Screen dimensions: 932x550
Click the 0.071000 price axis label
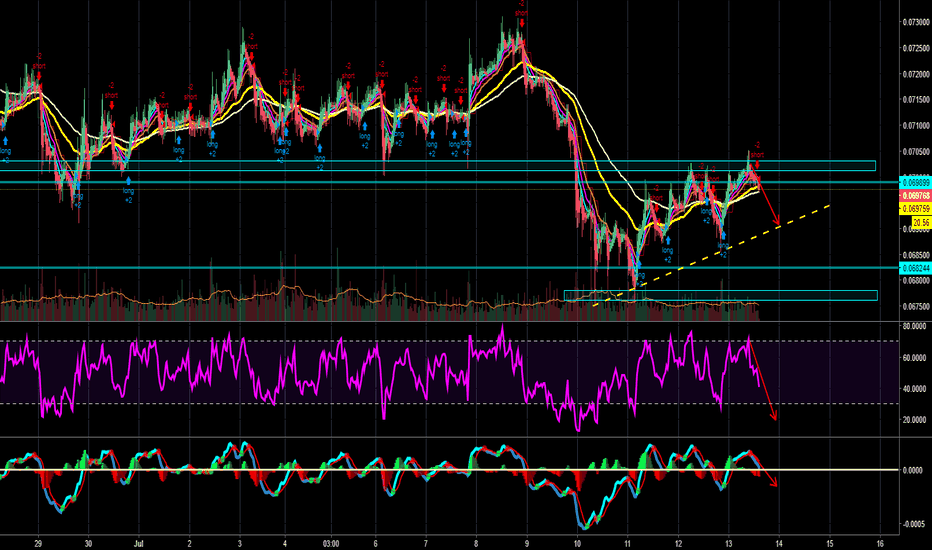click(x=916, y=126)
